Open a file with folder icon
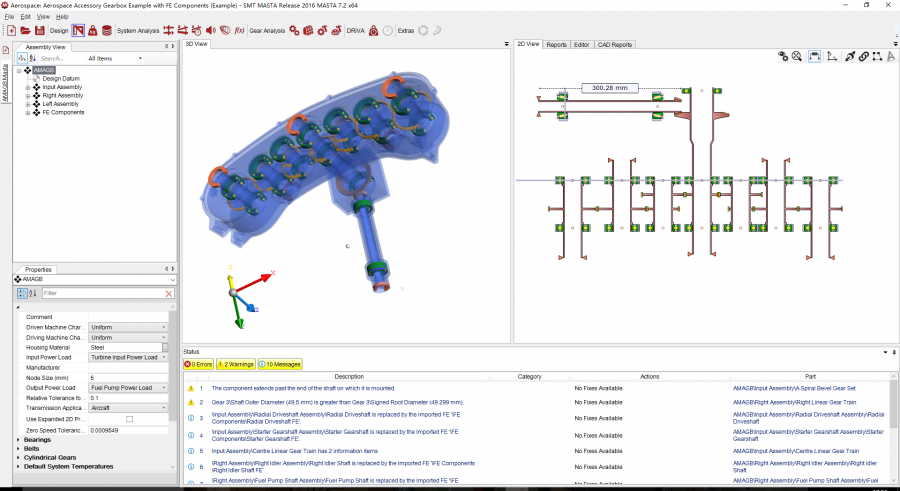Image resolution: width=900 pixels, height=491 pixels. [x=25, y=30]
